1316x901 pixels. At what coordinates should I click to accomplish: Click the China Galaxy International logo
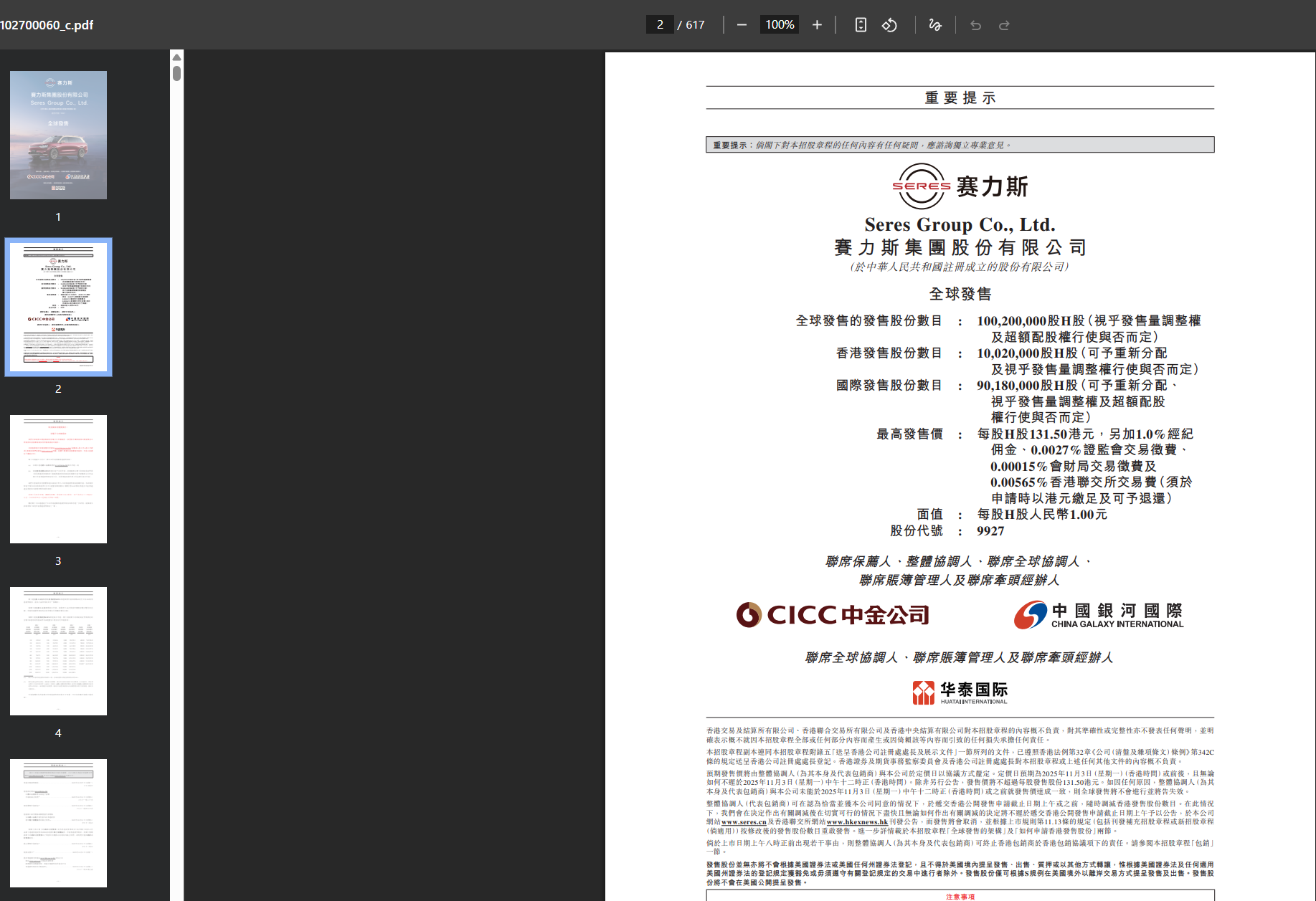pyautogui.click(x=1099, y=615)
